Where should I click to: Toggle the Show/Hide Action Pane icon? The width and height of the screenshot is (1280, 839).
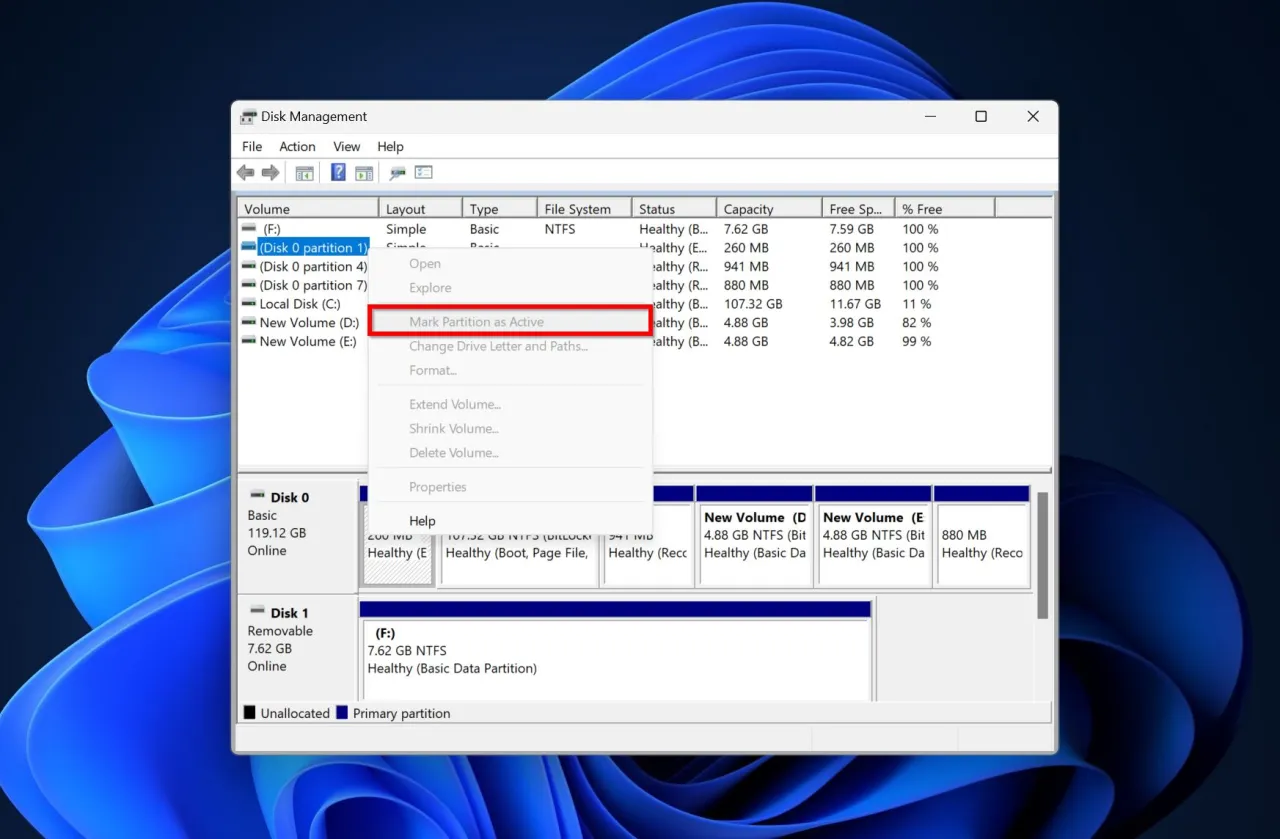364,173
